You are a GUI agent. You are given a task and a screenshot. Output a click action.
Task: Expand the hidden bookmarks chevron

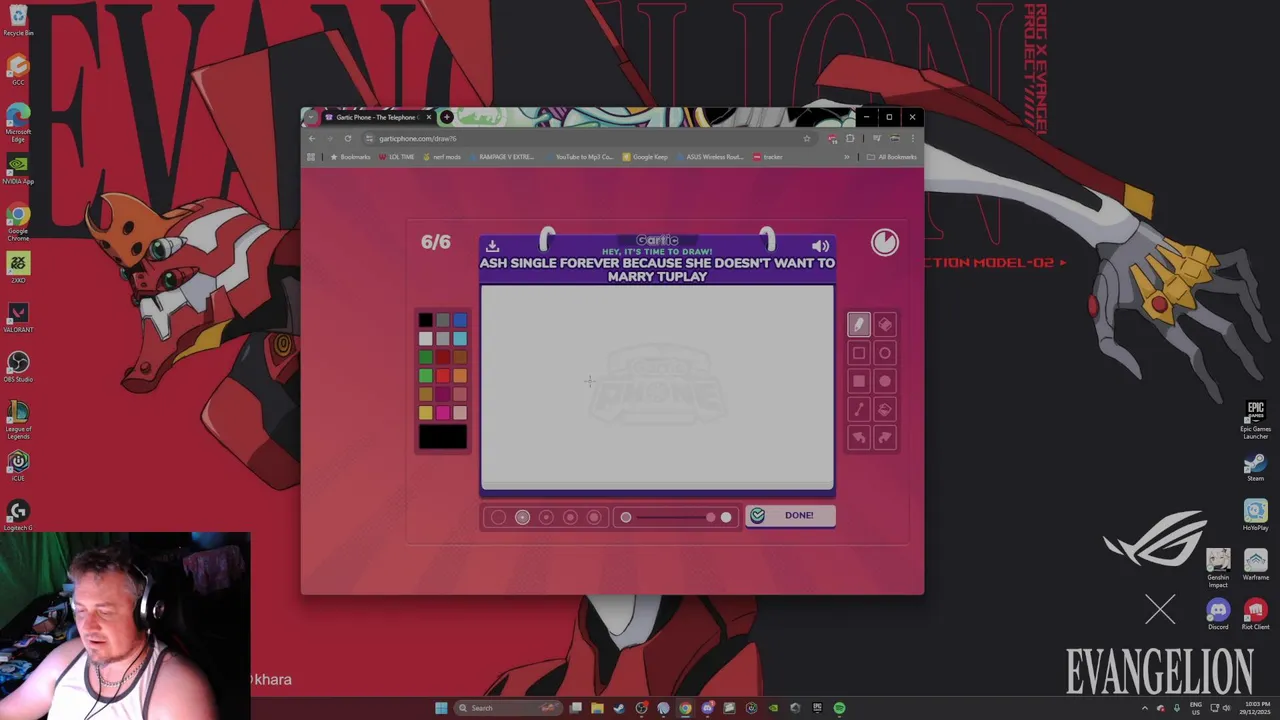(847, 157)
